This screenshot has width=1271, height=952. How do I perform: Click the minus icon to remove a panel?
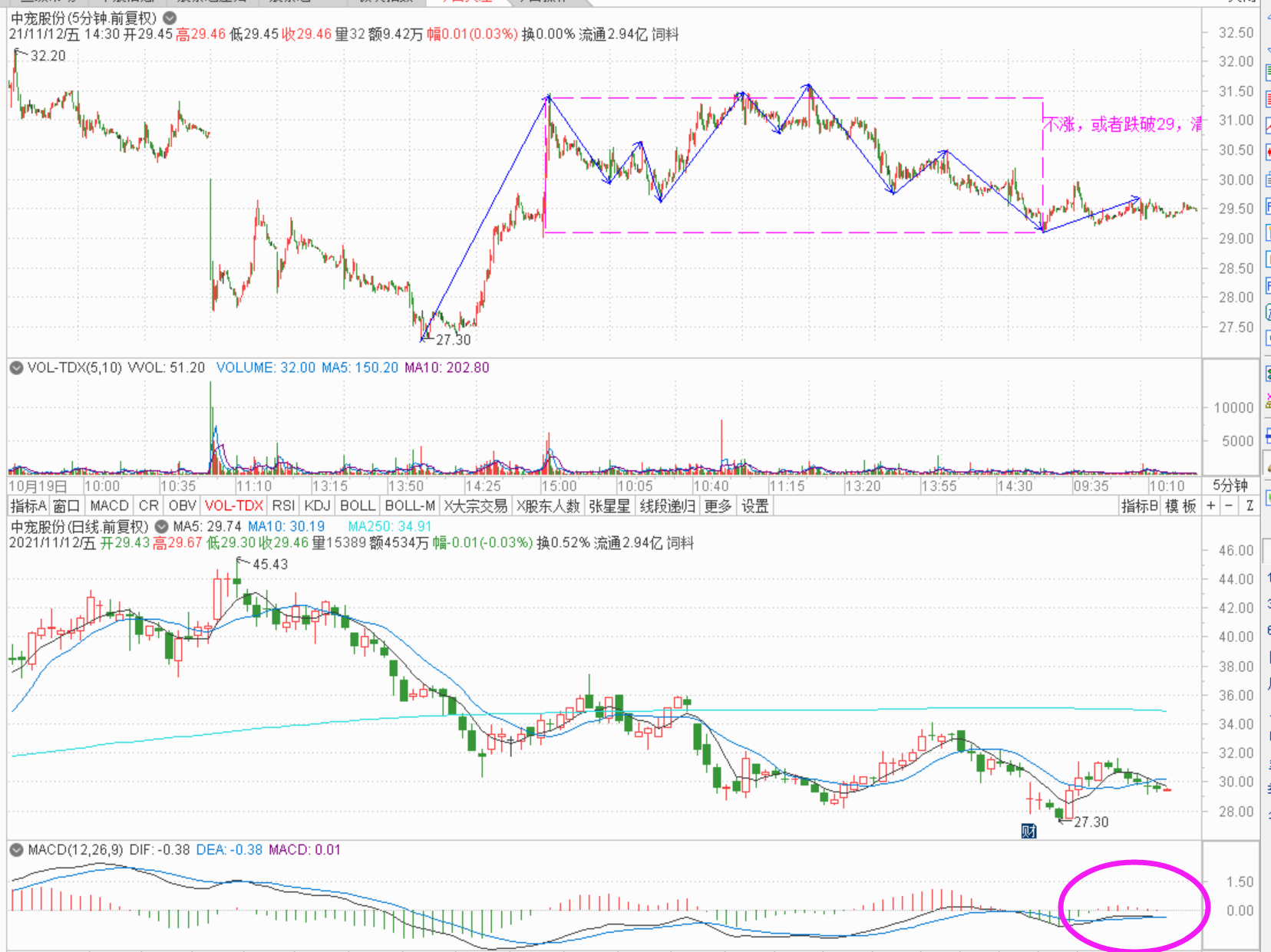pyautogui.click(x=1230, y=506)
